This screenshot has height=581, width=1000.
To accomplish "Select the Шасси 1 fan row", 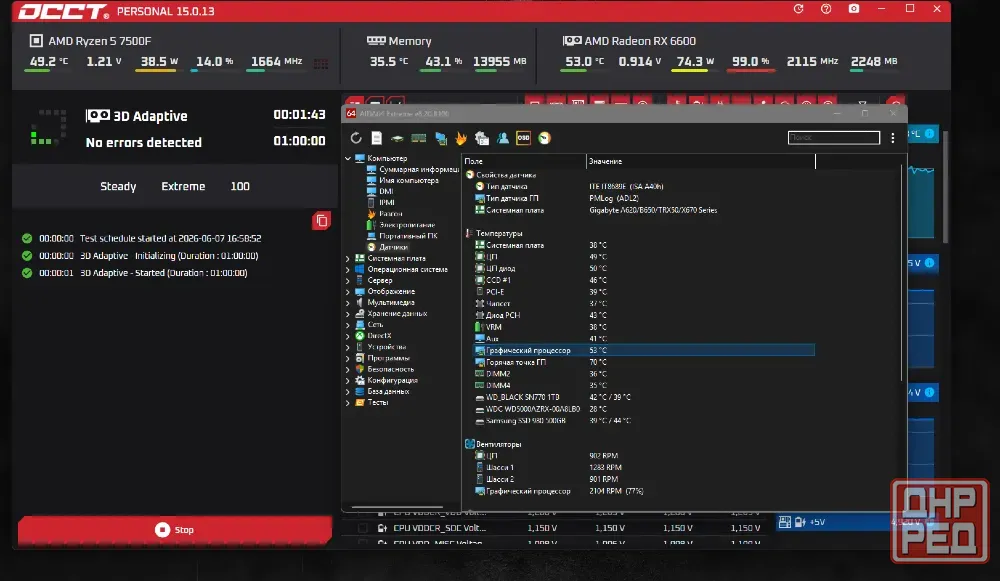I will 643,467.
